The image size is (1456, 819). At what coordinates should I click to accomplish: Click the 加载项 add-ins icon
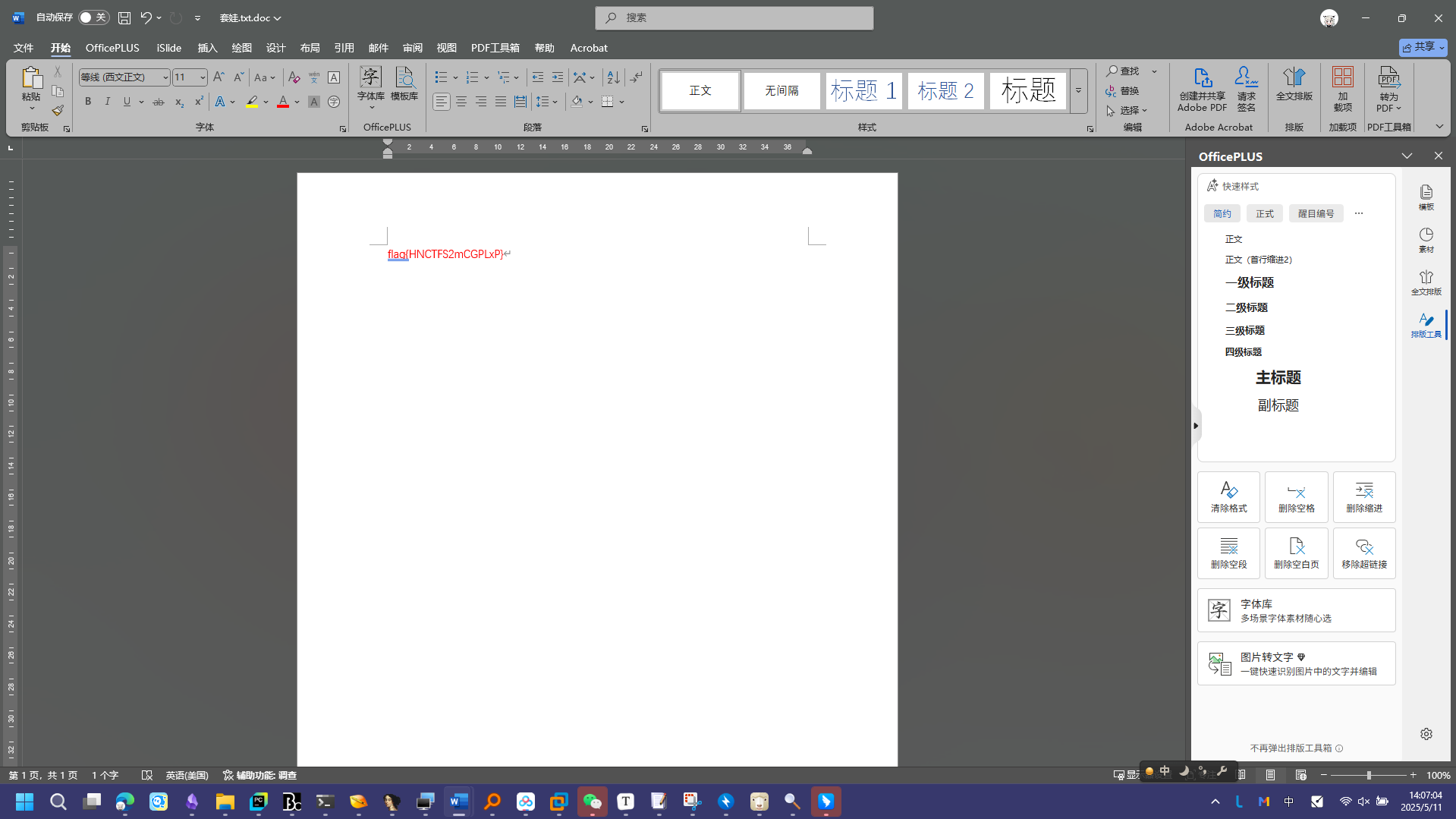click(1342, 90)
